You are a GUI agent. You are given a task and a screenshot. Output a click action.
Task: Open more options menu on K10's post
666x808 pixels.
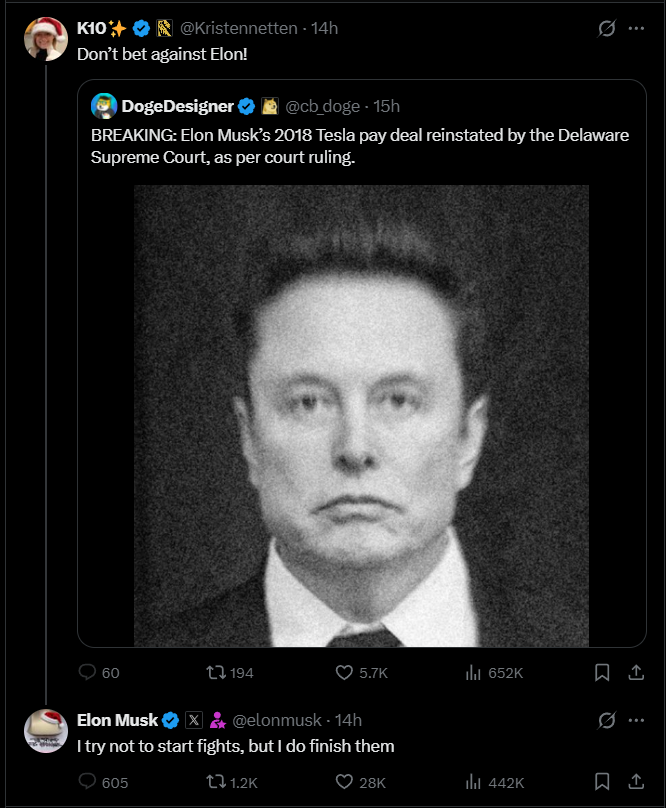[636, 28]
